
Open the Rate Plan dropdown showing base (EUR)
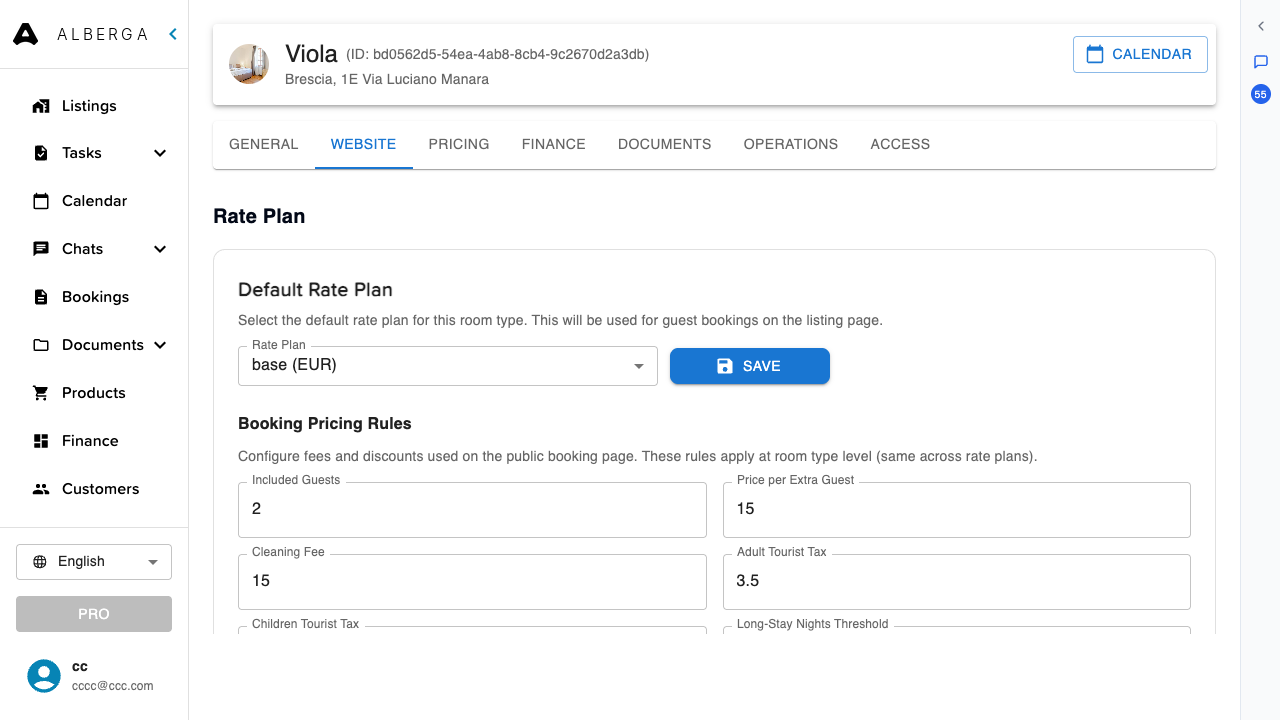coord(448,366)
